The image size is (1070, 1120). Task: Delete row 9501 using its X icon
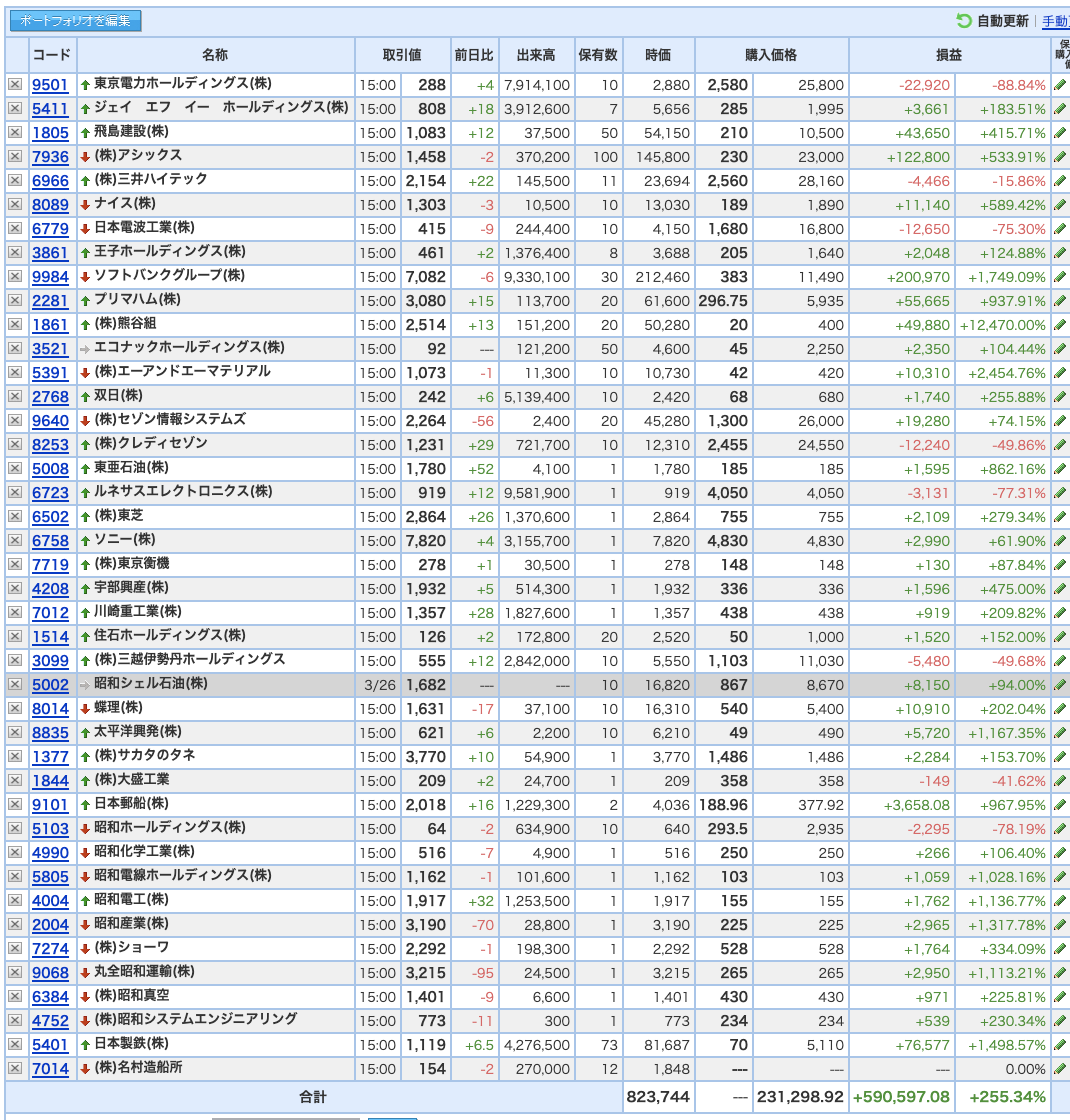(x=15, y=84)
